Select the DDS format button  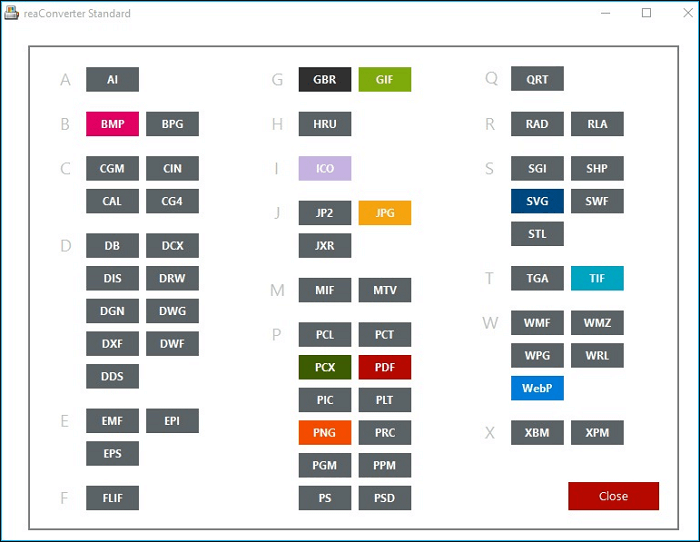(x=112, y=376)
